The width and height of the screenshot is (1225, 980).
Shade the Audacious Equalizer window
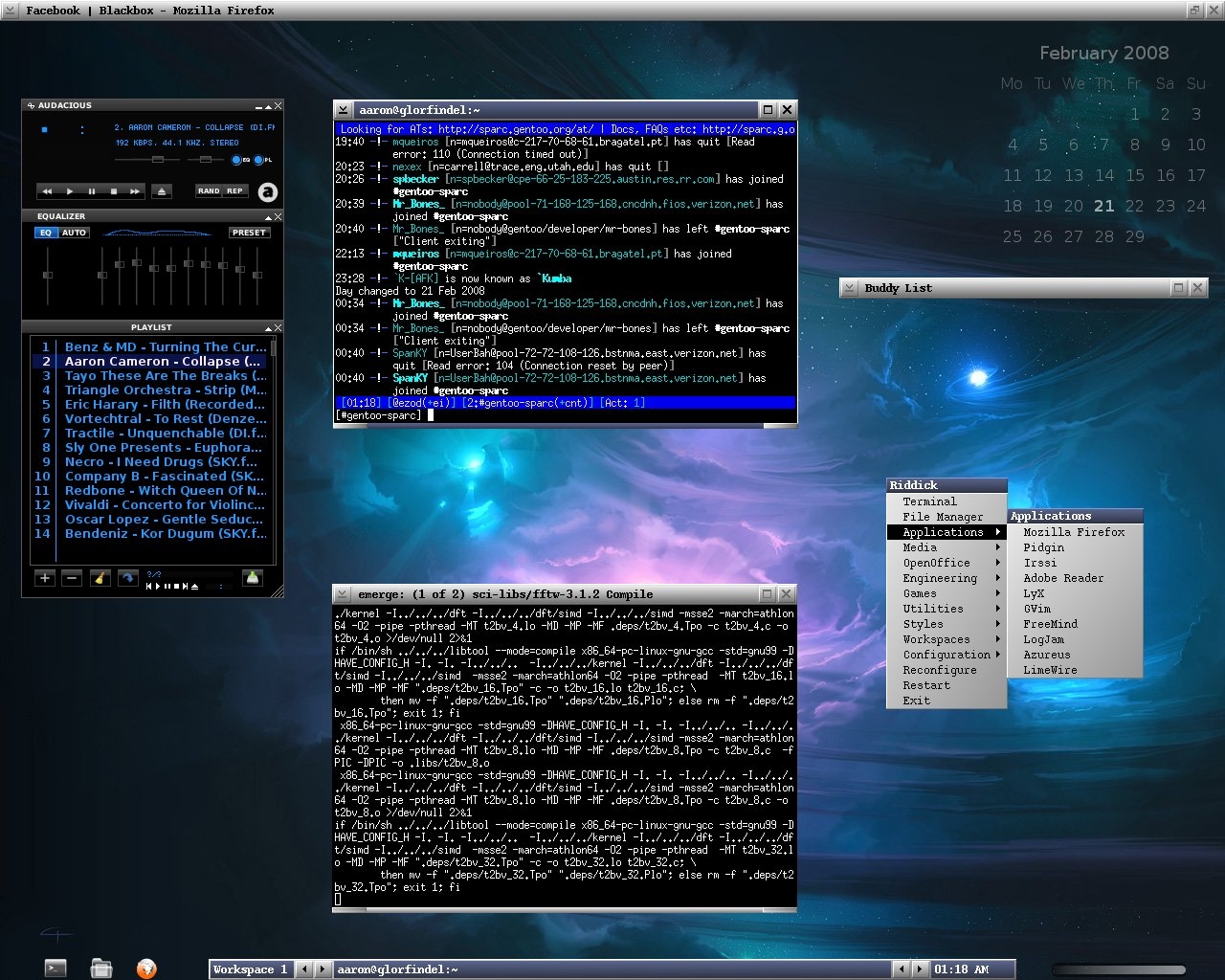tap(269, 217)
